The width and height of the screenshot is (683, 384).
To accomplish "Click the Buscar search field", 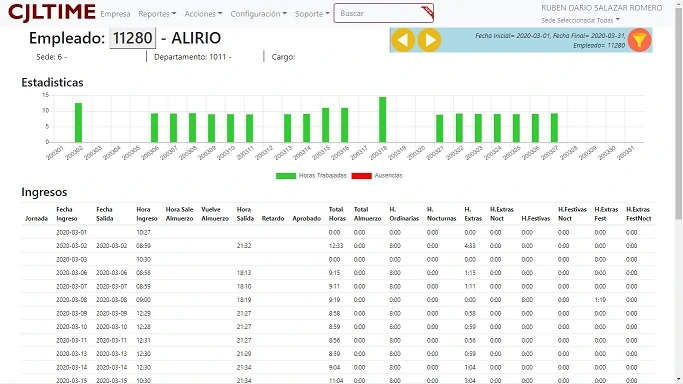I will 383,13.
